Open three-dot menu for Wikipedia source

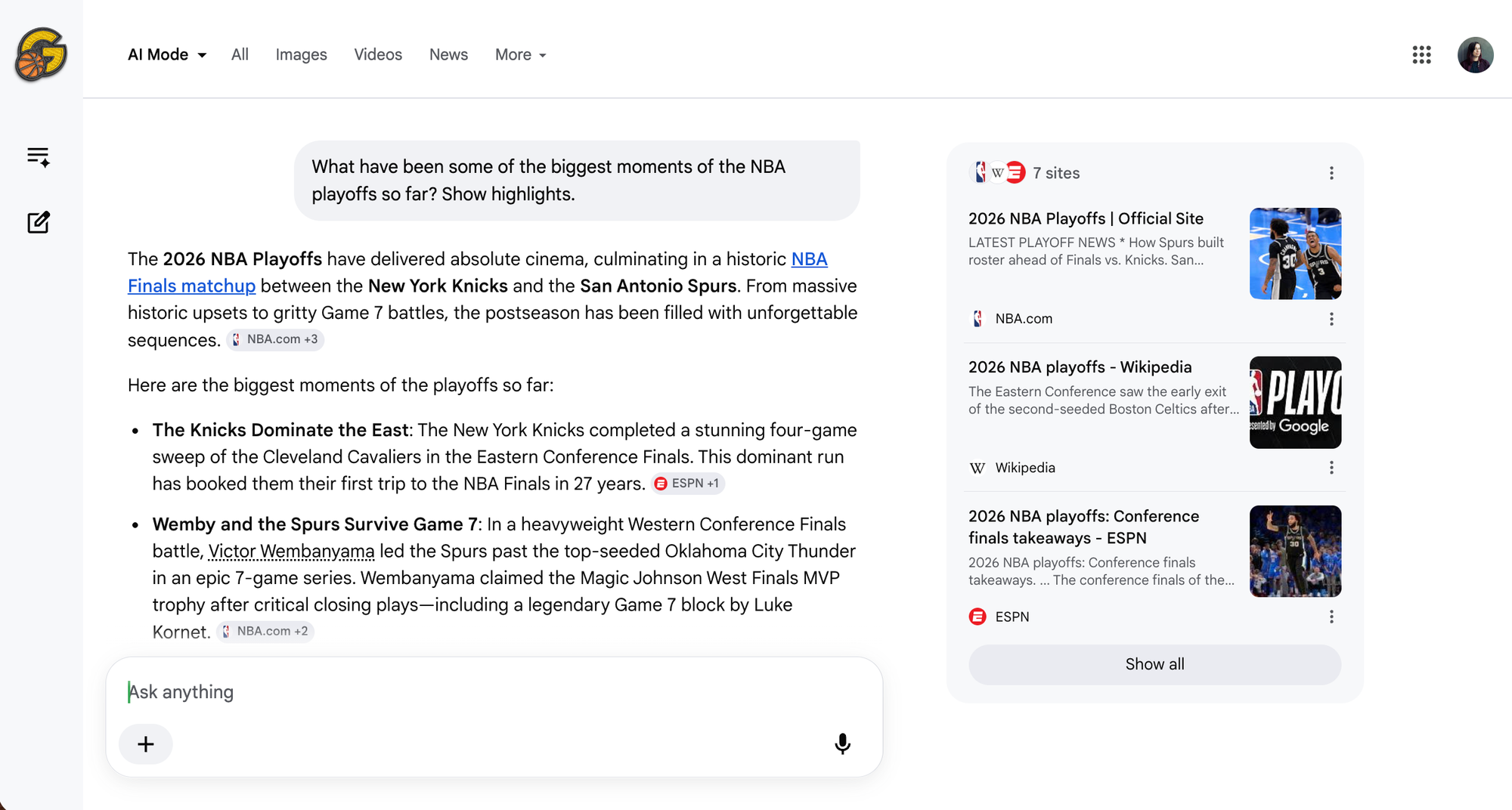point(1331,468)
